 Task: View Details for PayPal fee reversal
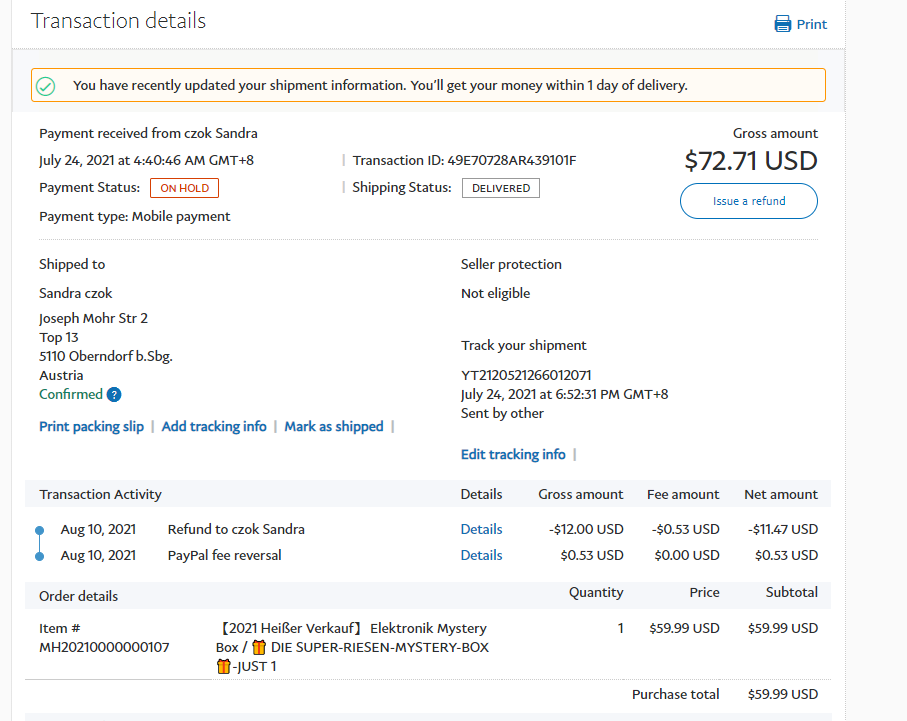tap(481, 555)
